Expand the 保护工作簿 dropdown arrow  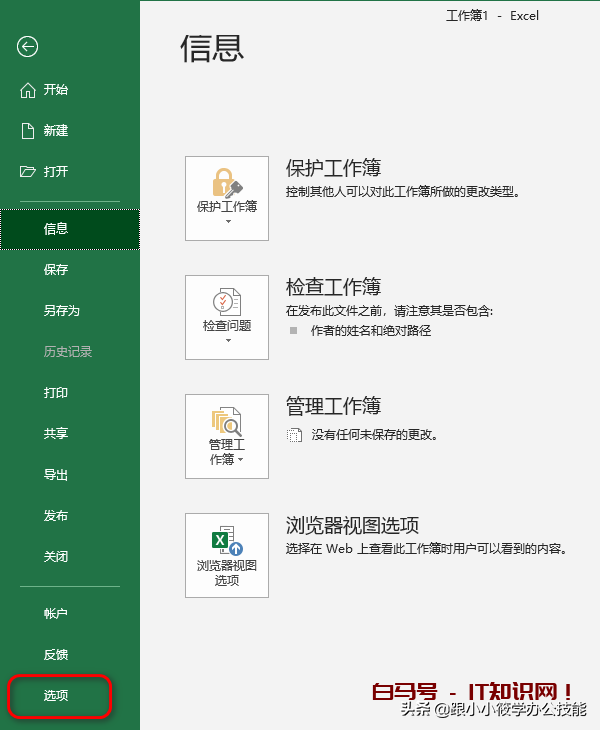tap(227, 222)
